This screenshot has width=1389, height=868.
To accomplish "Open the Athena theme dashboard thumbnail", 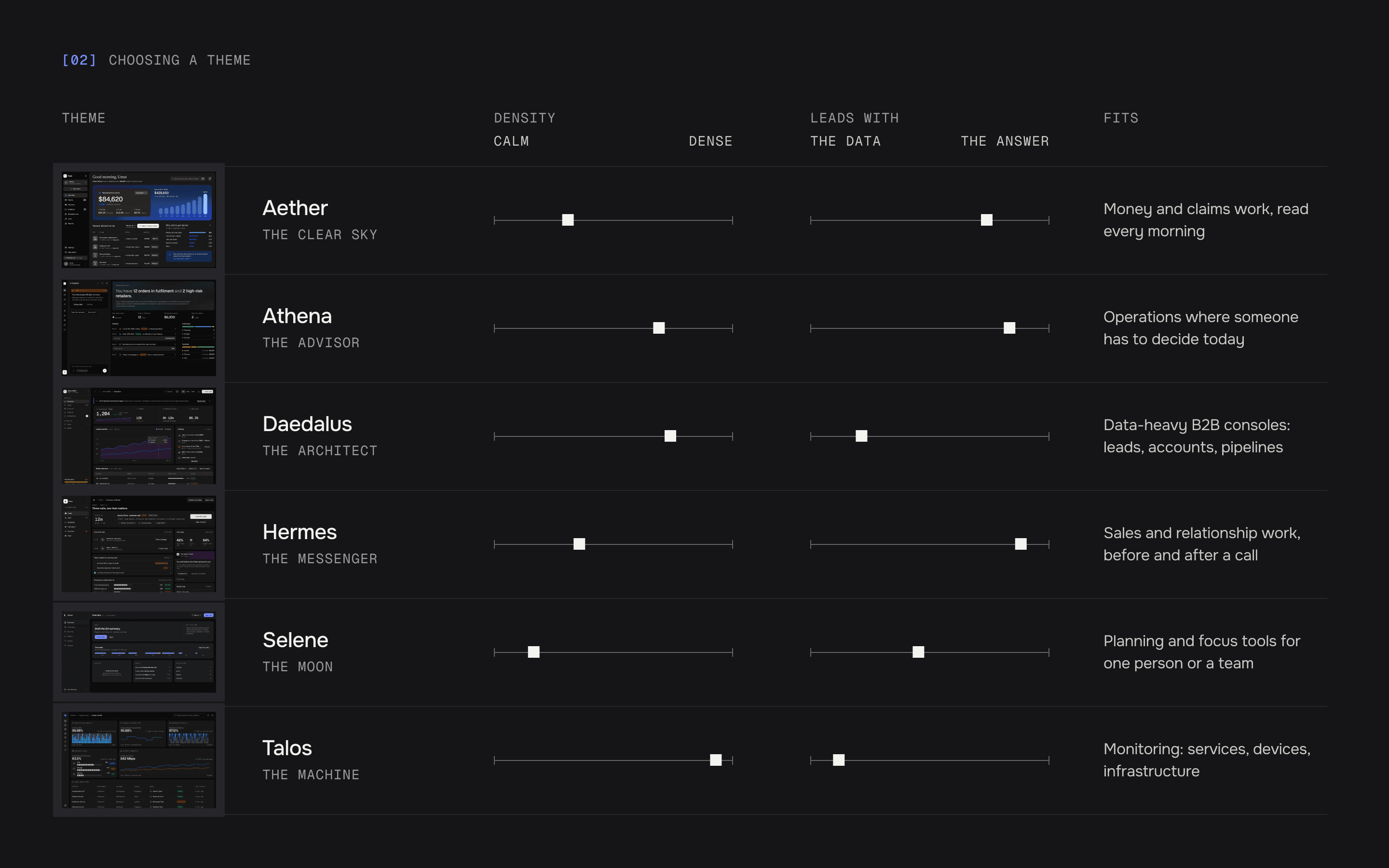I will (x=139, y=328).
